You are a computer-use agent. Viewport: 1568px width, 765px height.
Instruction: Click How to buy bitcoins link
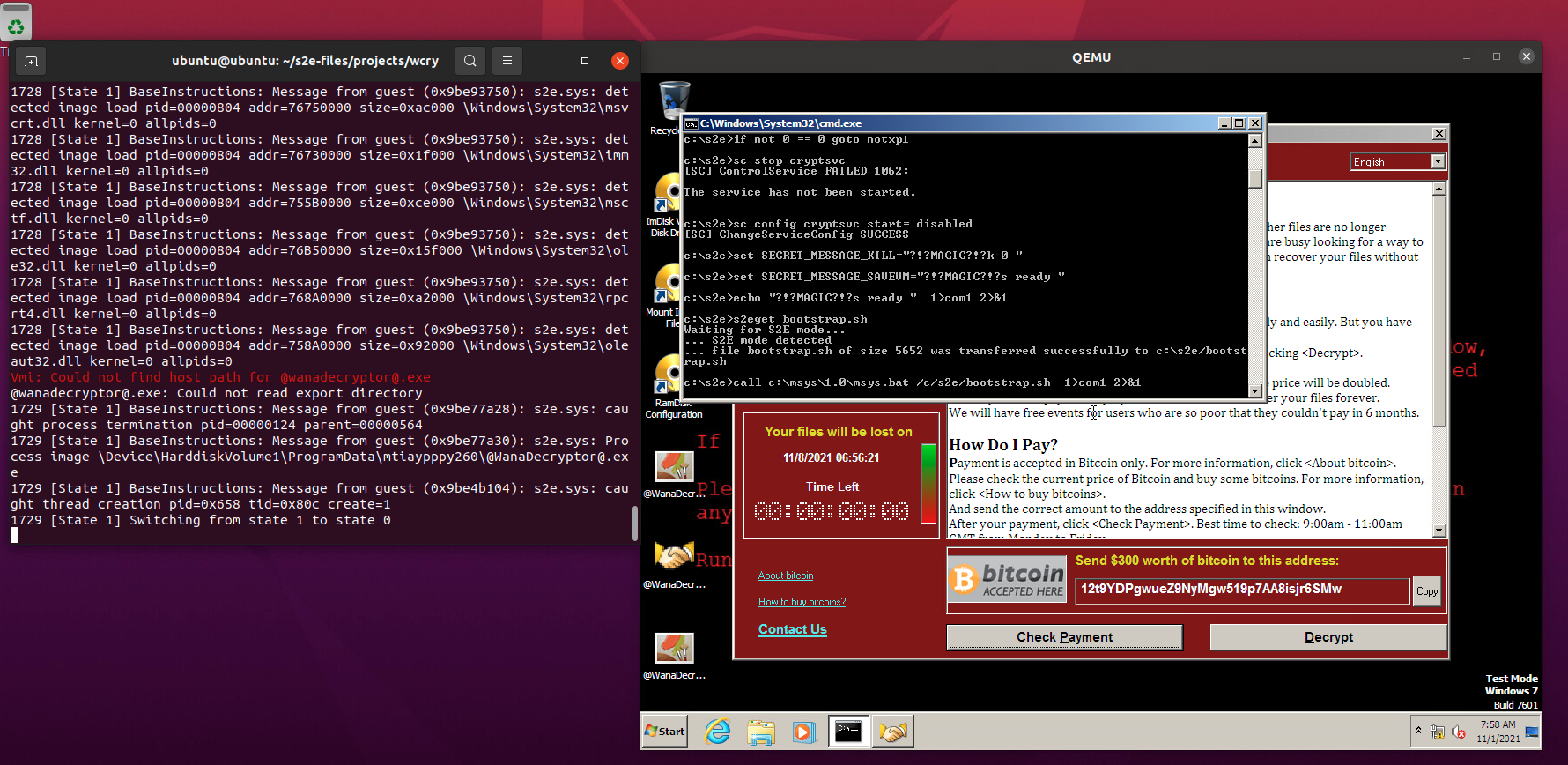[x=802, y=602]
